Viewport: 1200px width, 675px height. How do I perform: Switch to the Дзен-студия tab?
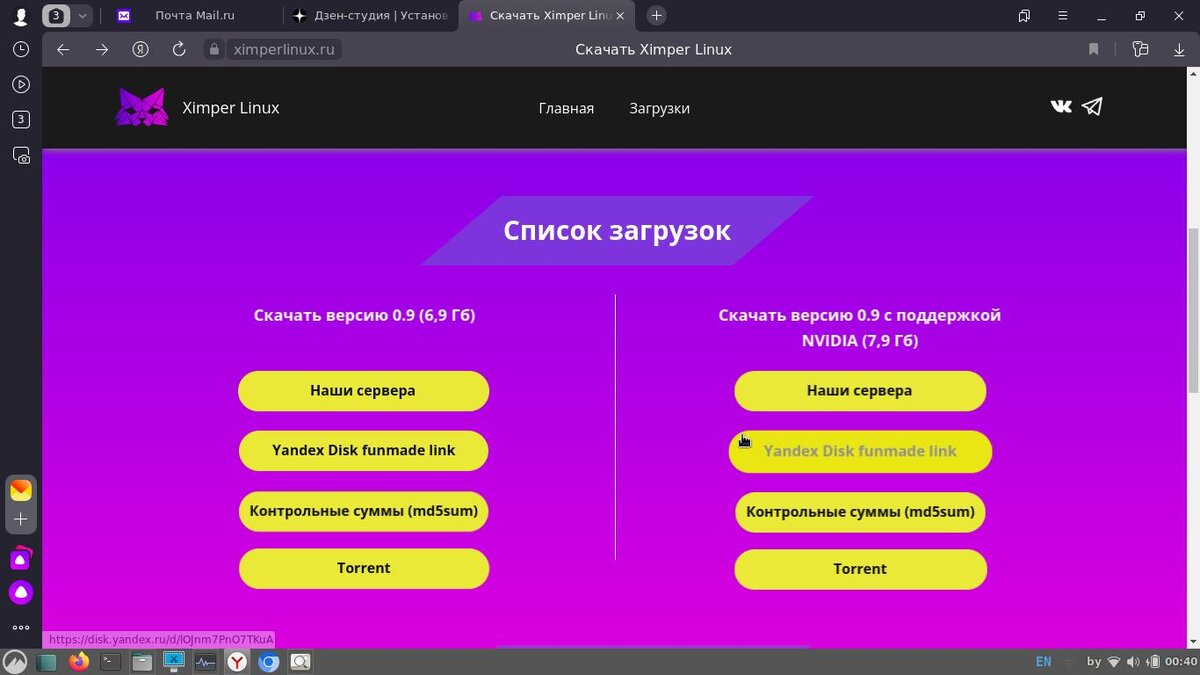point(370,16)
